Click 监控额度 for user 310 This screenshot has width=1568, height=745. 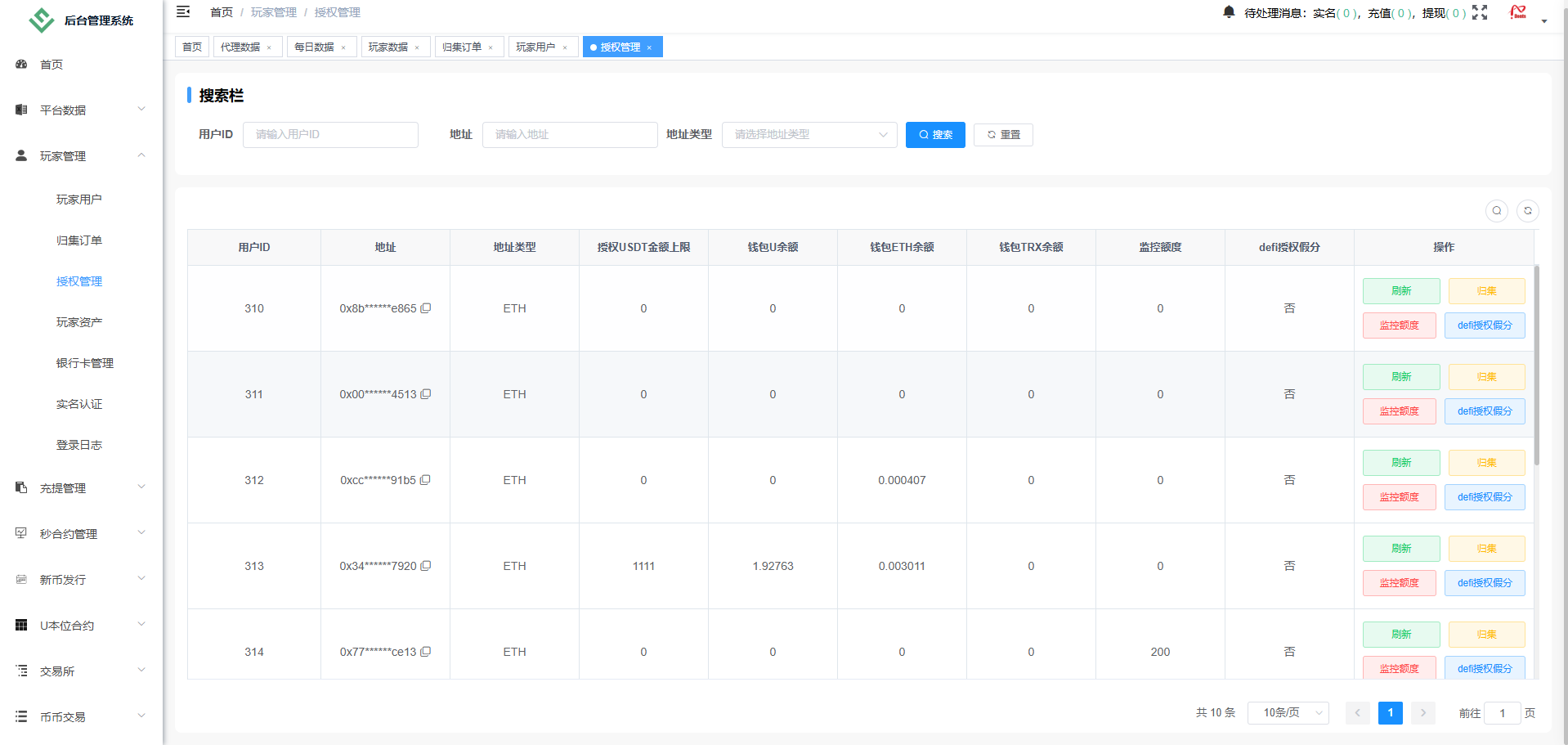[x=1399, y=325]
